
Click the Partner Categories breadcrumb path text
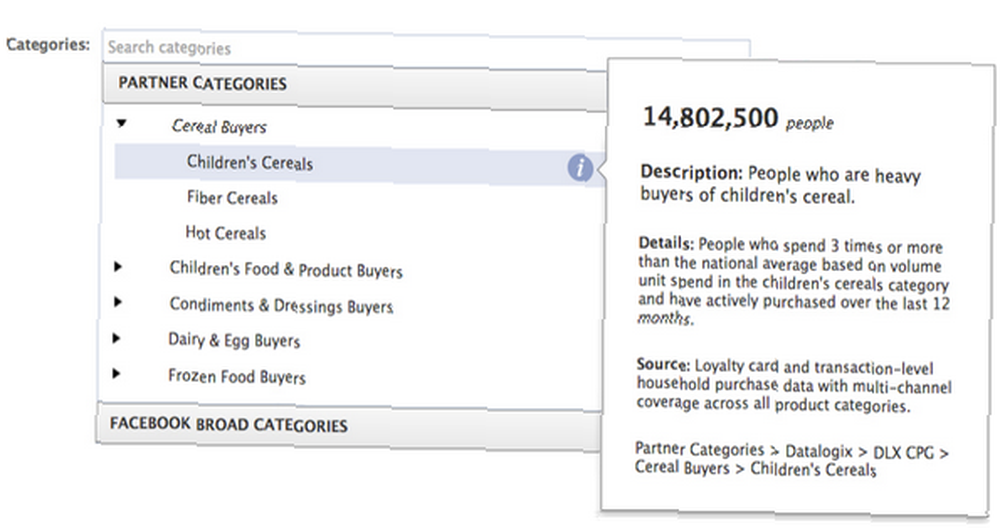[792, 460]
